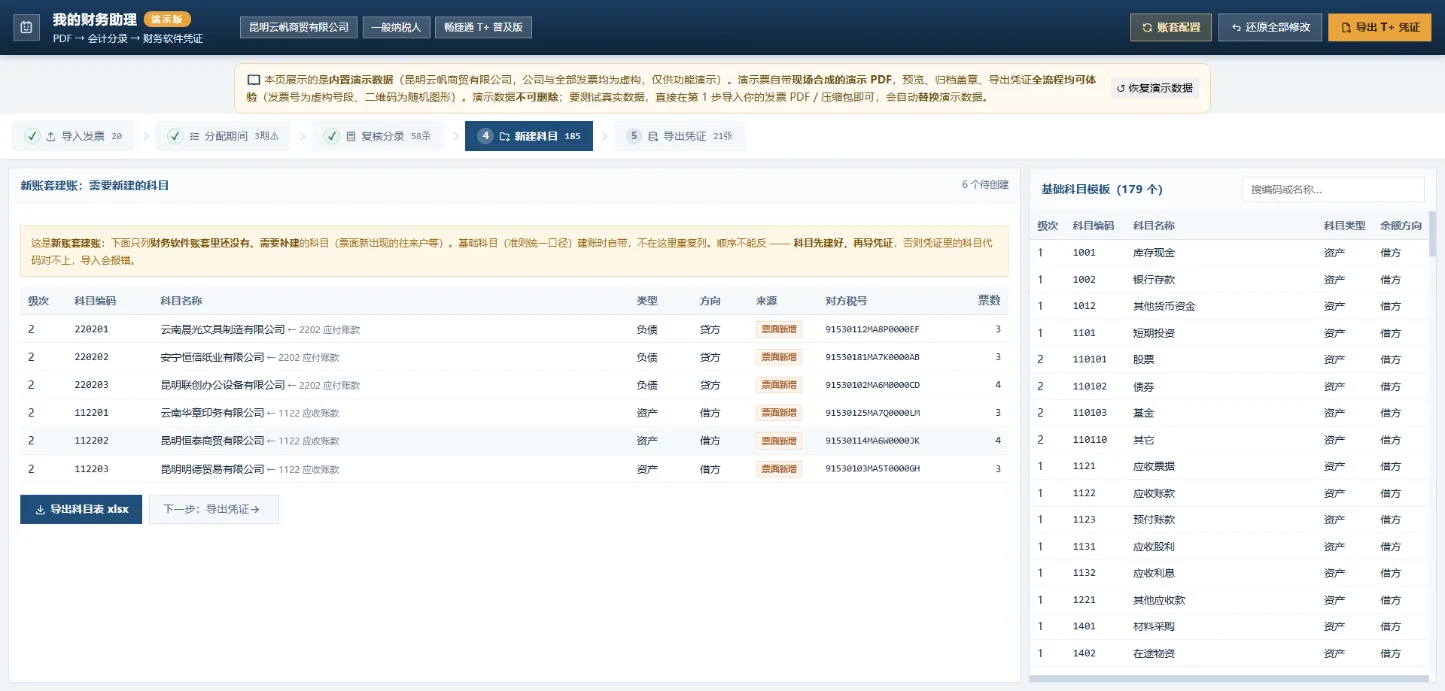Click 下一步：导出凭证 button
The width and height of the screenshot is (1445, 691).
coord(214,509)
